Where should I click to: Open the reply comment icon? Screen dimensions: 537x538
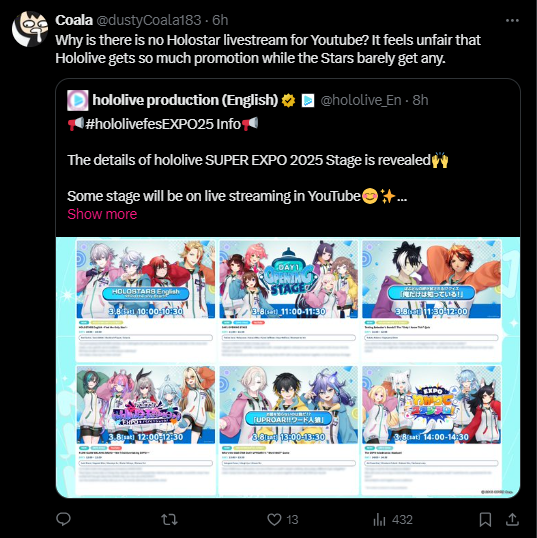[x=63, y=519]
